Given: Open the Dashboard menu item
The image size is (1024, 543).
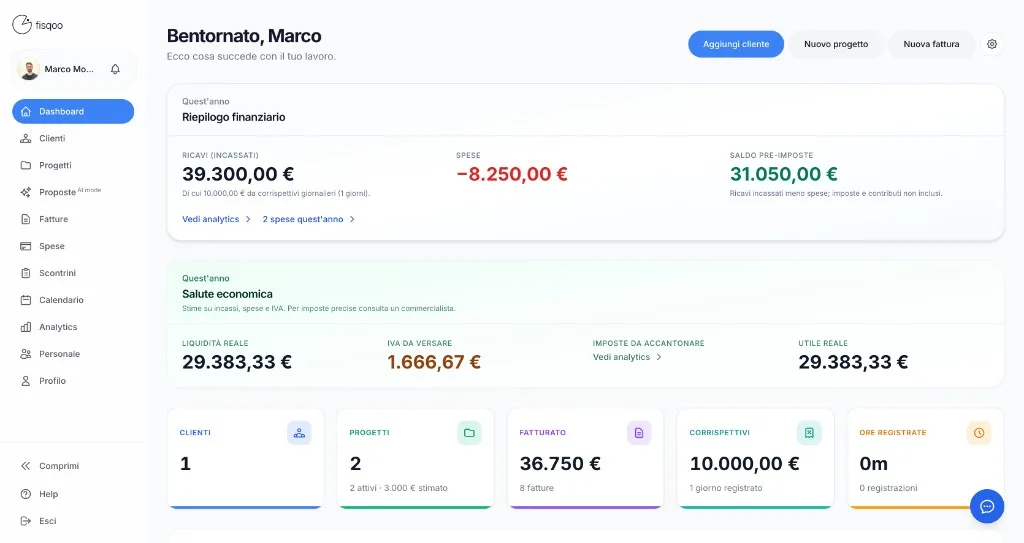Looking at the screenshot, I should (73, 112).
